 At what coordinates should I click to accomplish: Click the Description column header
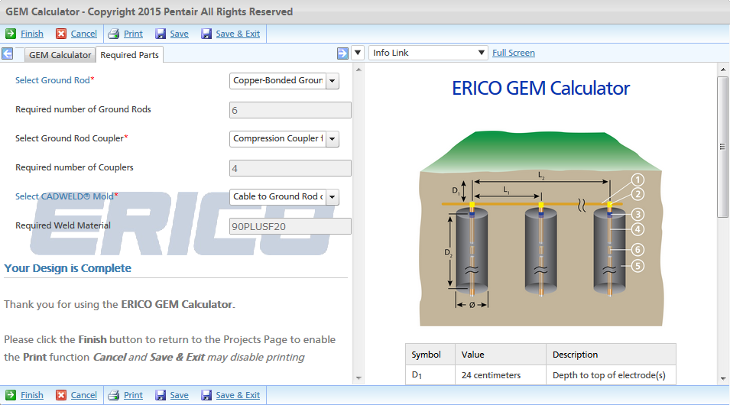pos(611,355)
